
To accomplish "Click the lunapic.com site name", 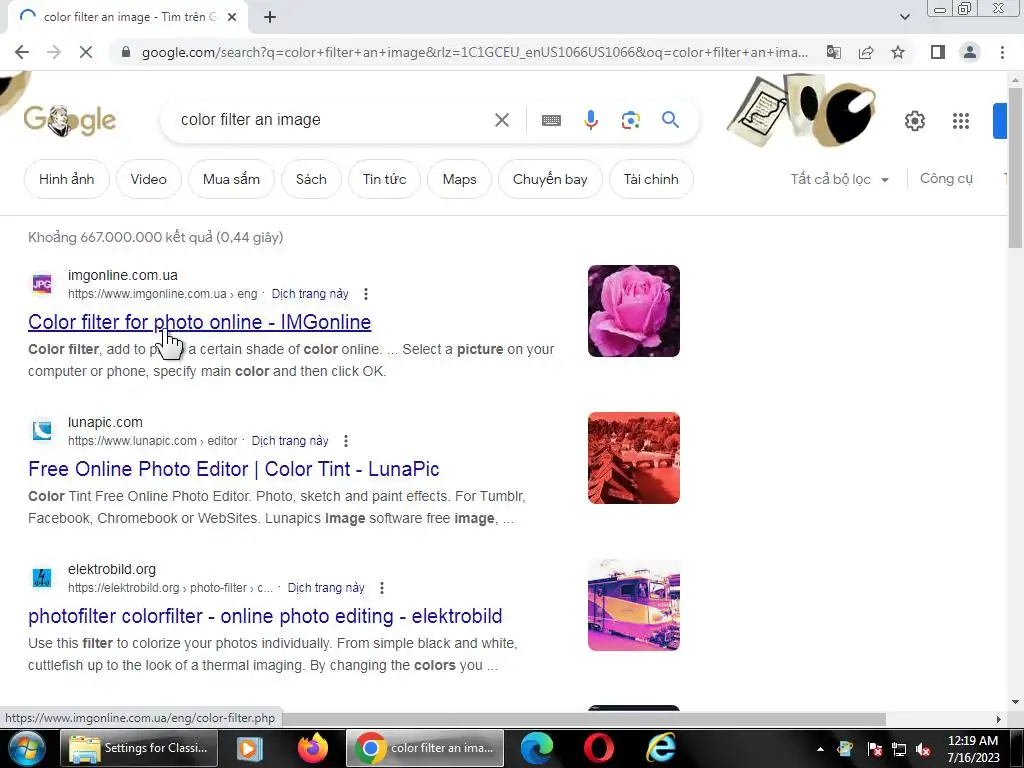I will click(105, 423).
